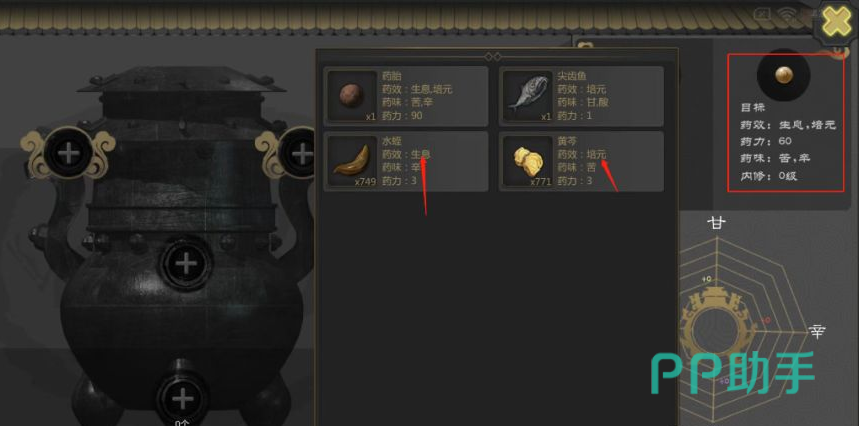Select the 药胎 brown pill icon
The width and height of the screenshot is (859, 426).
point(351,96)
